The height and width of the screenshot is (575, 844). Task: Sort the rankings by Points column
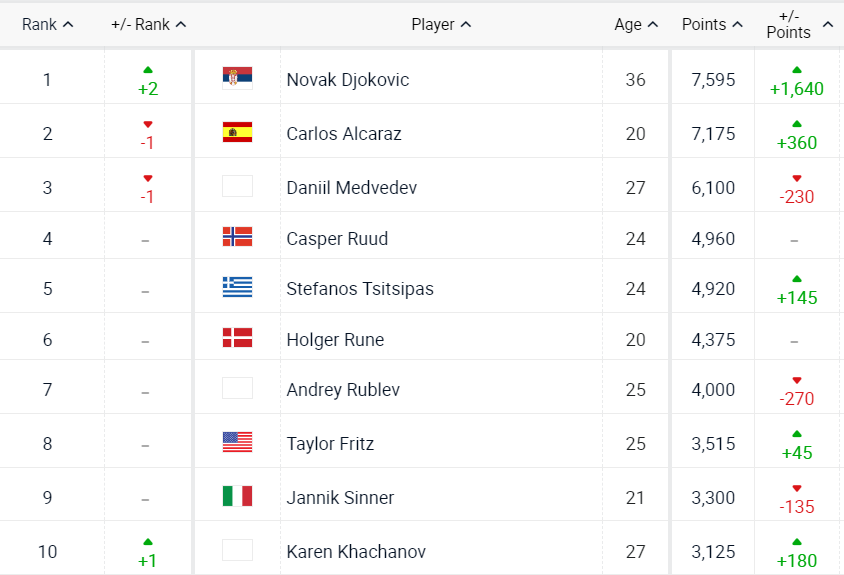tap(712, 24)
